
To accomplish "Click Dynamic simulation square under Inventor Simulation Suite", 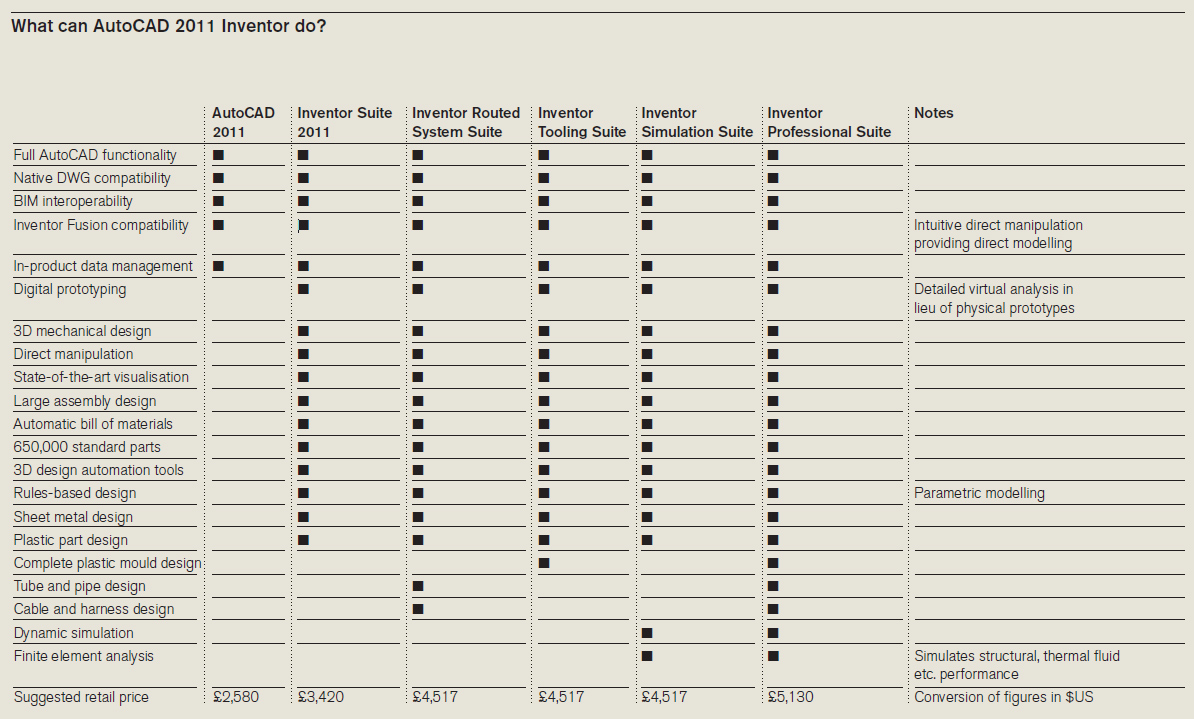I will coord(647,633).
